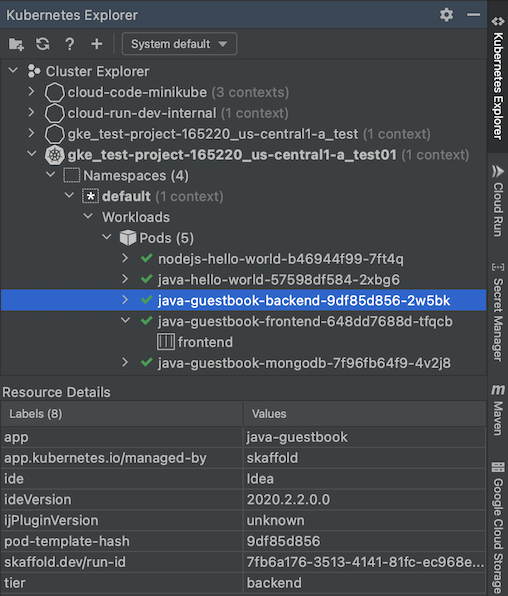The image size is (508, 596).
Task: Select the skaffold value cell
Action: click(x=365, y=458)
